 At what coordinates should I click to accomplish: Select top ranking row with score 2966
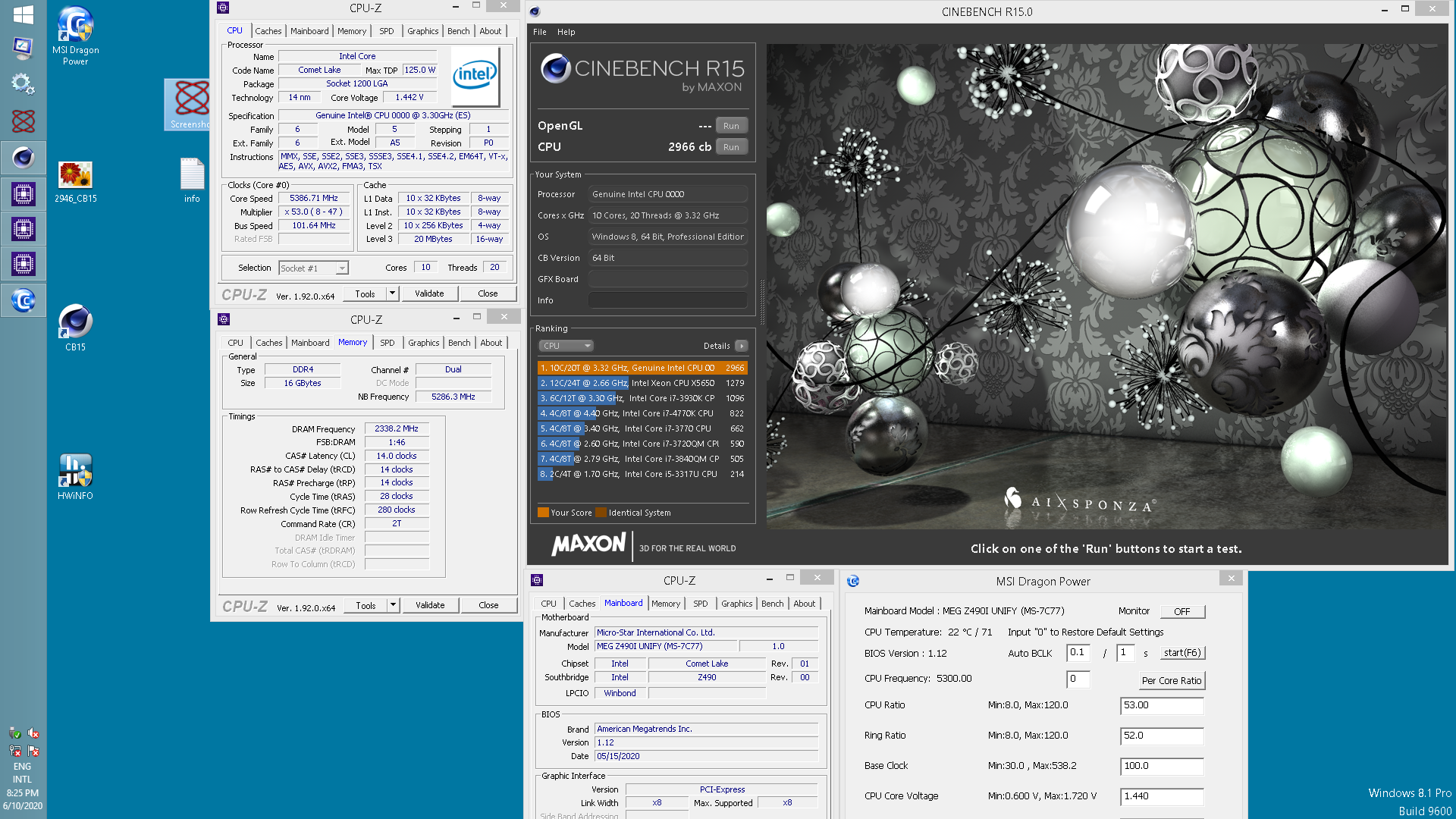coord(642,368)
